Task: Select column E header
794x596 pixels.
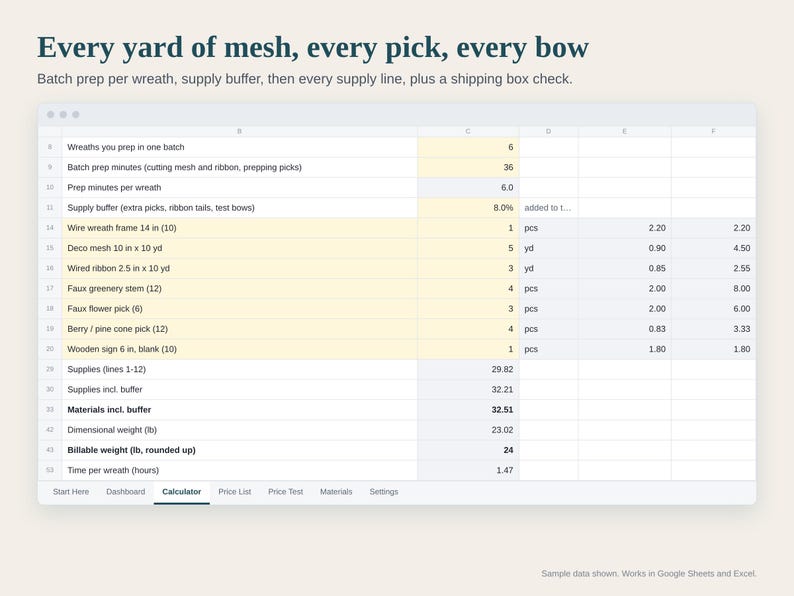Action: coord(624,131)
